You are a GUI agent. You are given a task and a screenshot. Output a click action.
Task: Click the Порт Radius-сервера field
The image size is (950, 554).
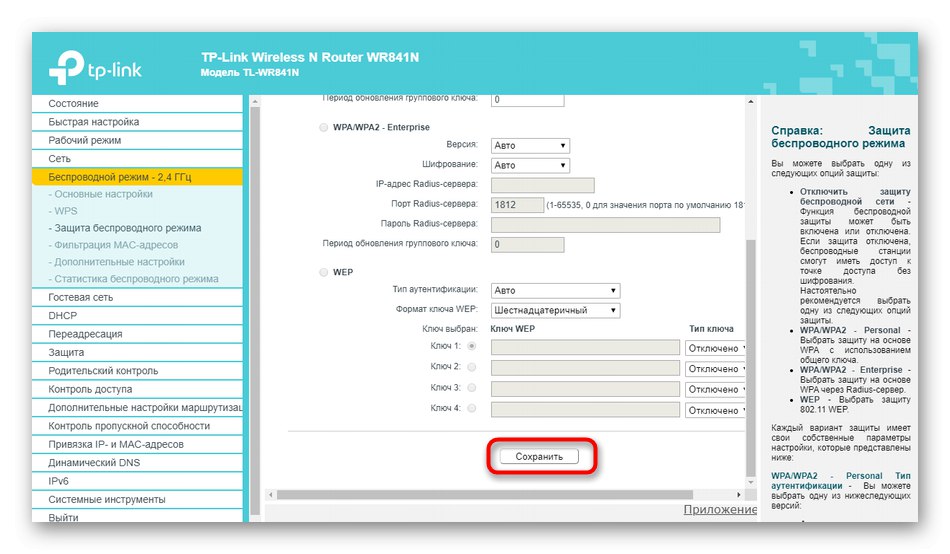(x=517, y=205)
